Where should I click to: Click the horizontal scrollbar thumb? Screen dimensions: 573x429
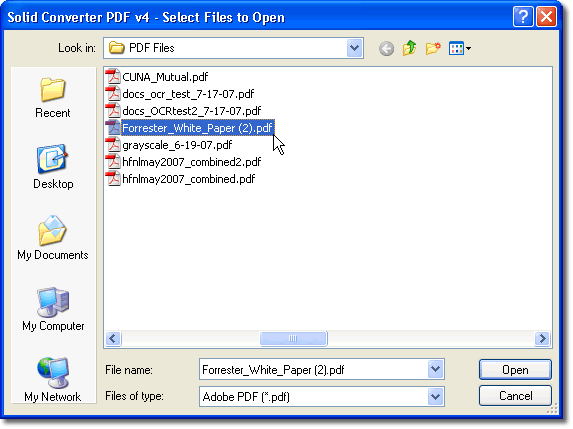point(293,338)
